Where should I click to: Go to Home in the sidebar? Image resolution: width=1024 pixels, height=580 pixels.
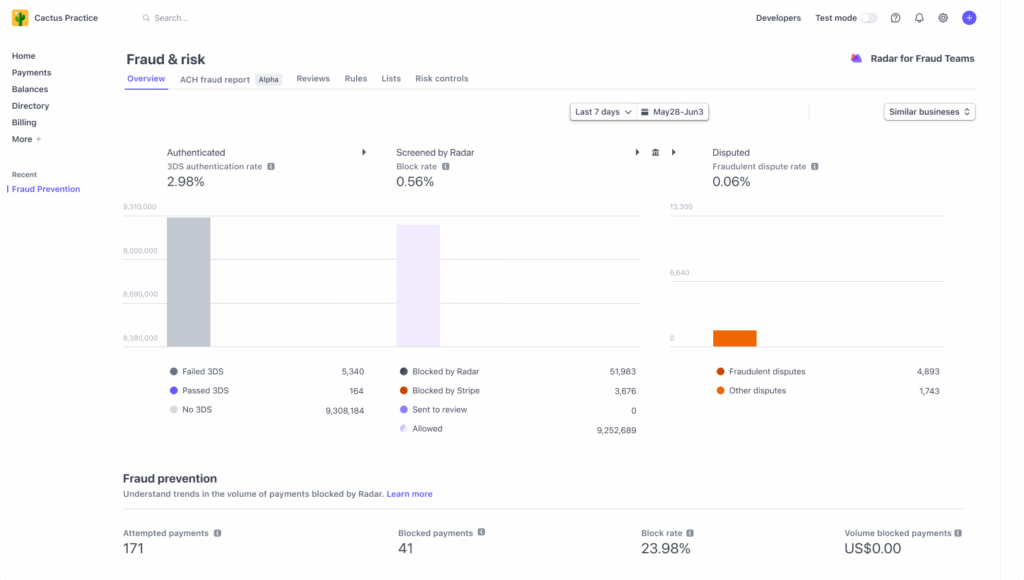coord(24,56)
